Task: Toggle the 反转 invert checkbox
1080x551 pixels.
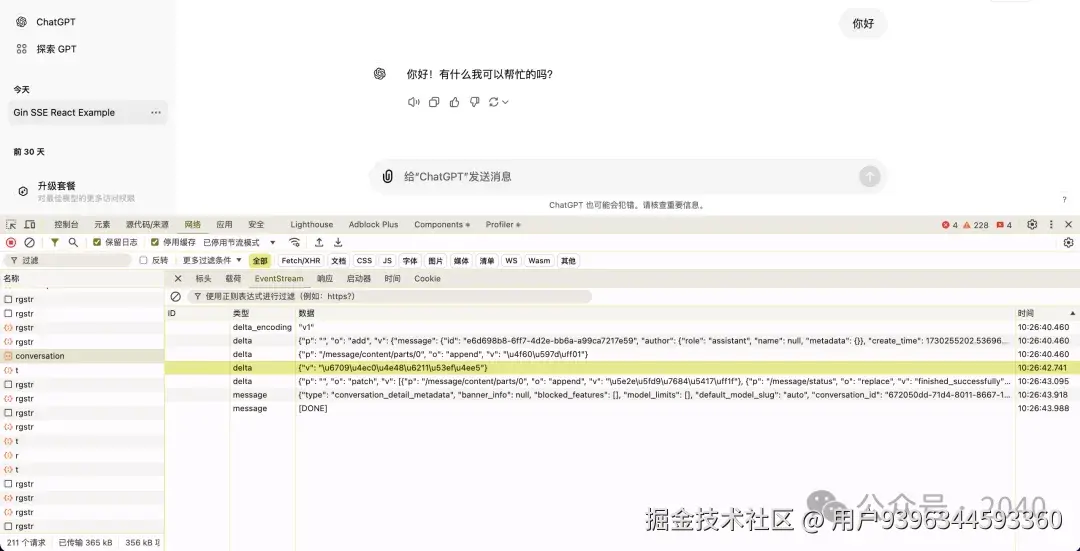Action: (143, 260)
